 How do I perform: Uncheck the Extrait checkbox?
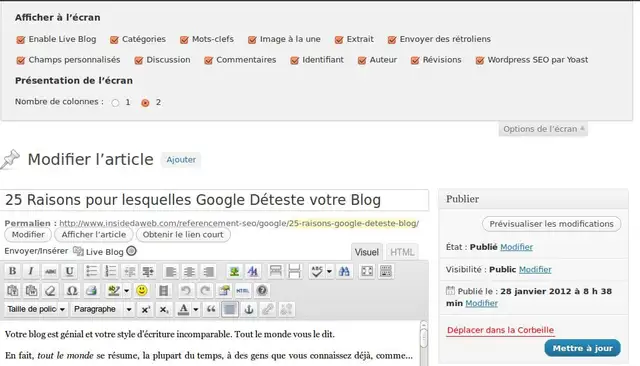click(339, 40)
